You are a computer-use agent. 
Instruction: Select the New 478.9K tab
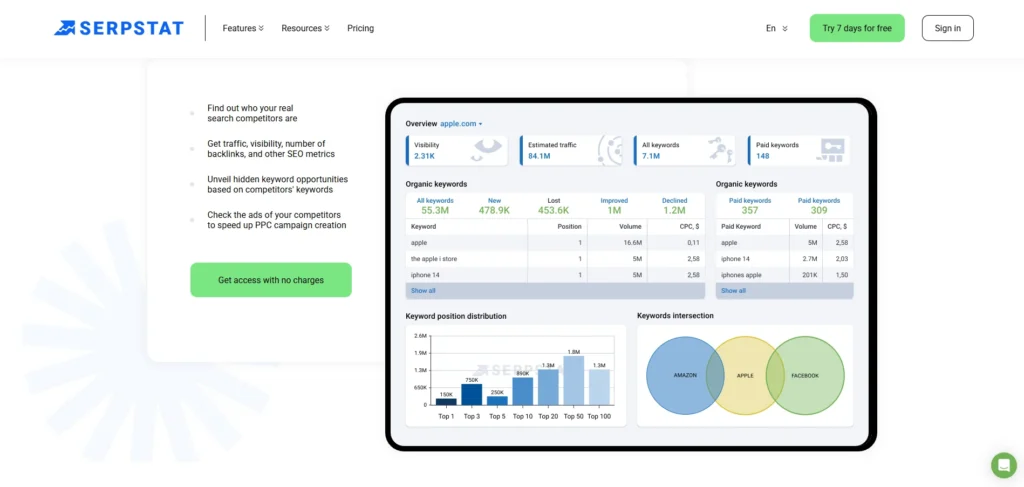[494, 206]
